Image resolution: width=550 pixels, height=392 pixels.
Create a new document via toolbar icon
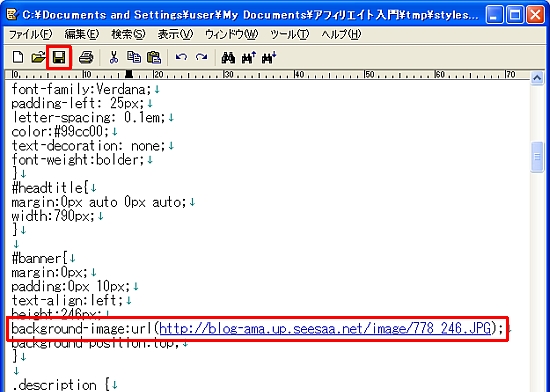tap(18, 58)
